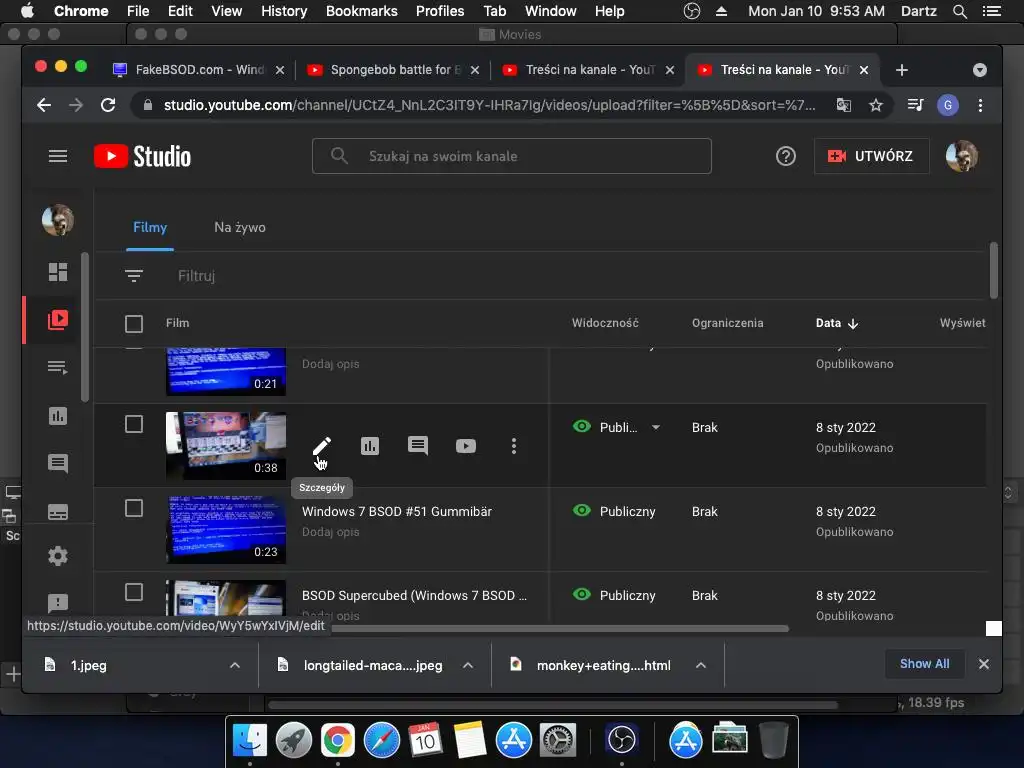1024x768 pixels.
Task: Open the Chrome three-dot menu
Action: click(980, 105)
